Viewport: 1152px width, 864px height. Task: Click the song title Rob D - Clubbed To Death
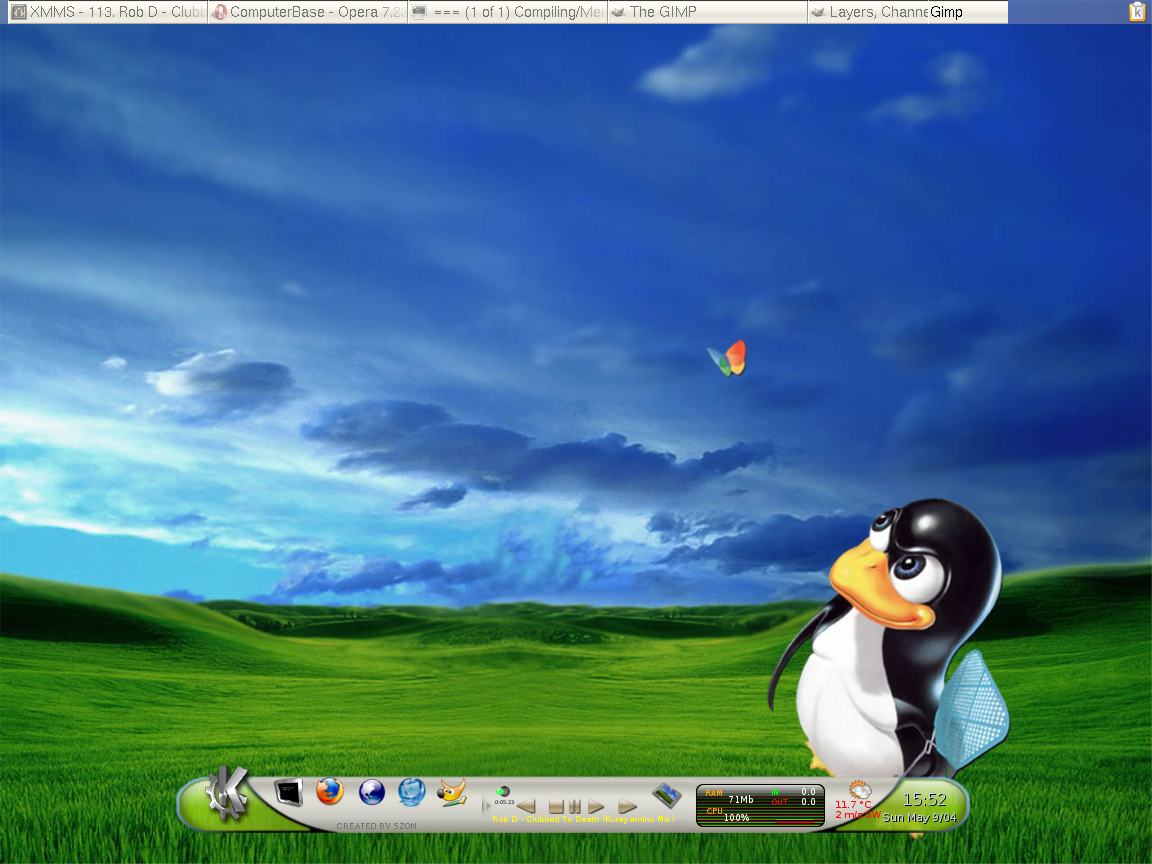click(x=583, y=819)
